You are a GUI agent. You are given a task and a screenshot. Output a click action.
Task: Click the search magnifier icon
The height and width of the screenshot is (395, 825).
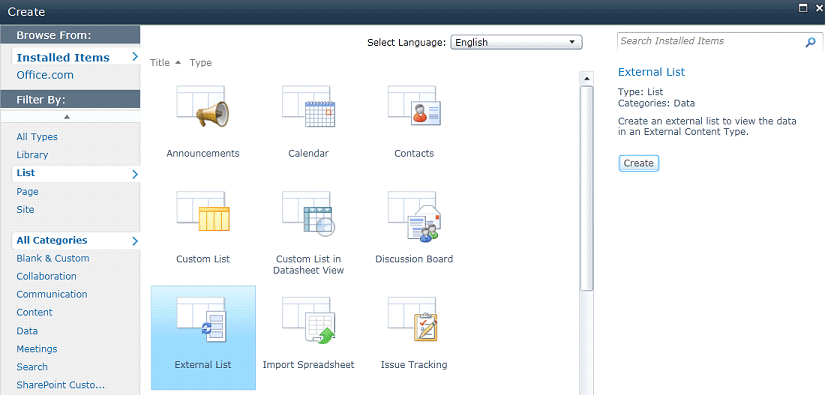810,43
